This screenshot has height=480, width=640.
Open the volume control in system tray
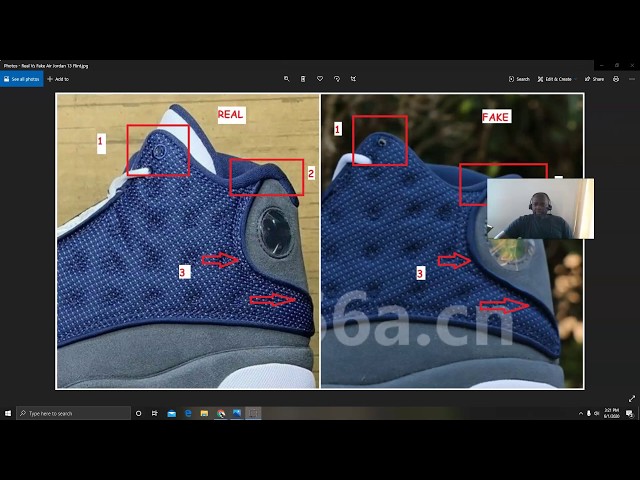point(596,413)
